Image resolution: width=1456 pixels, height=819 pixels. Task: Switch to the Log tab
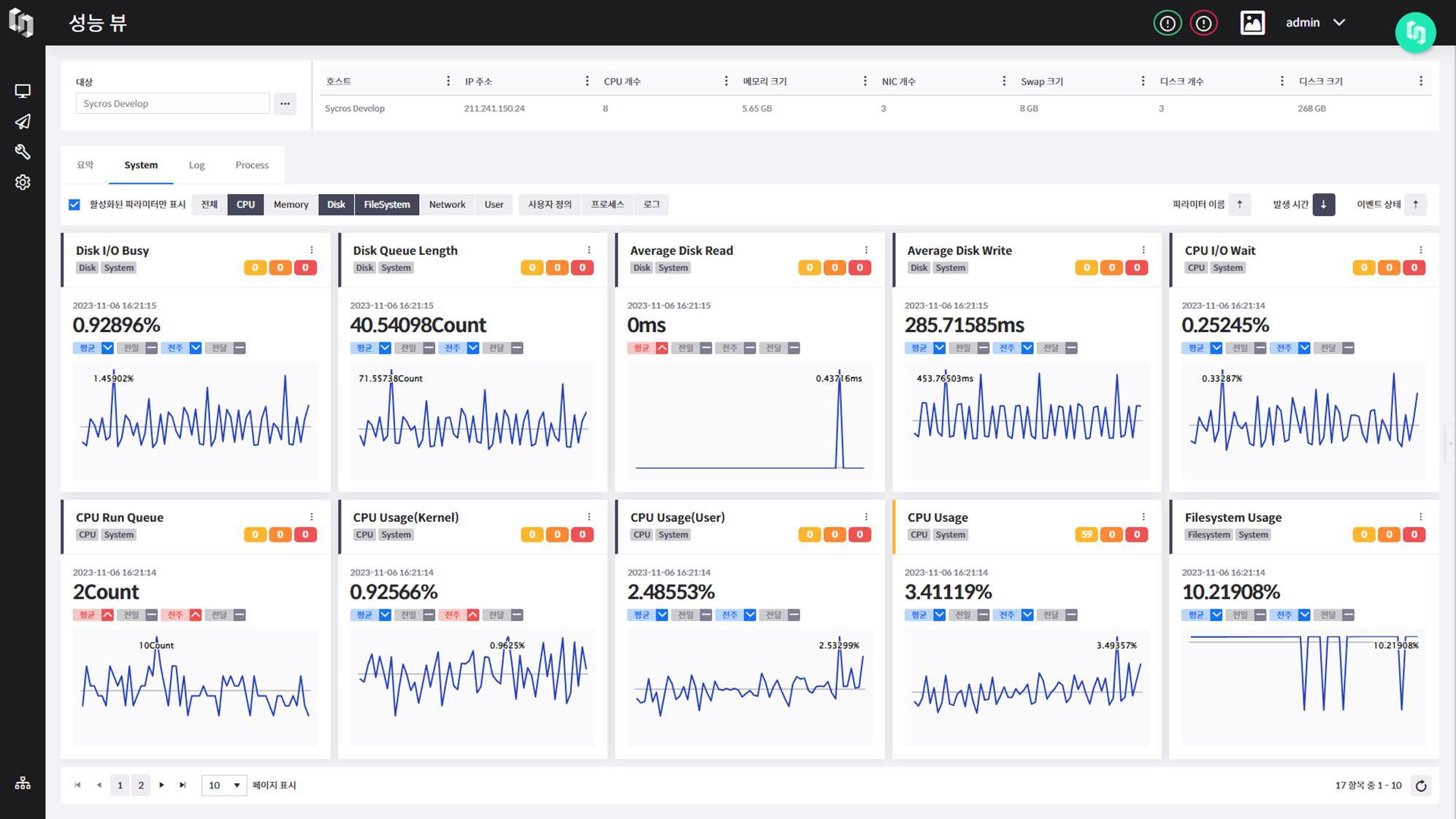pyautogui.click(x=196, y=165)
